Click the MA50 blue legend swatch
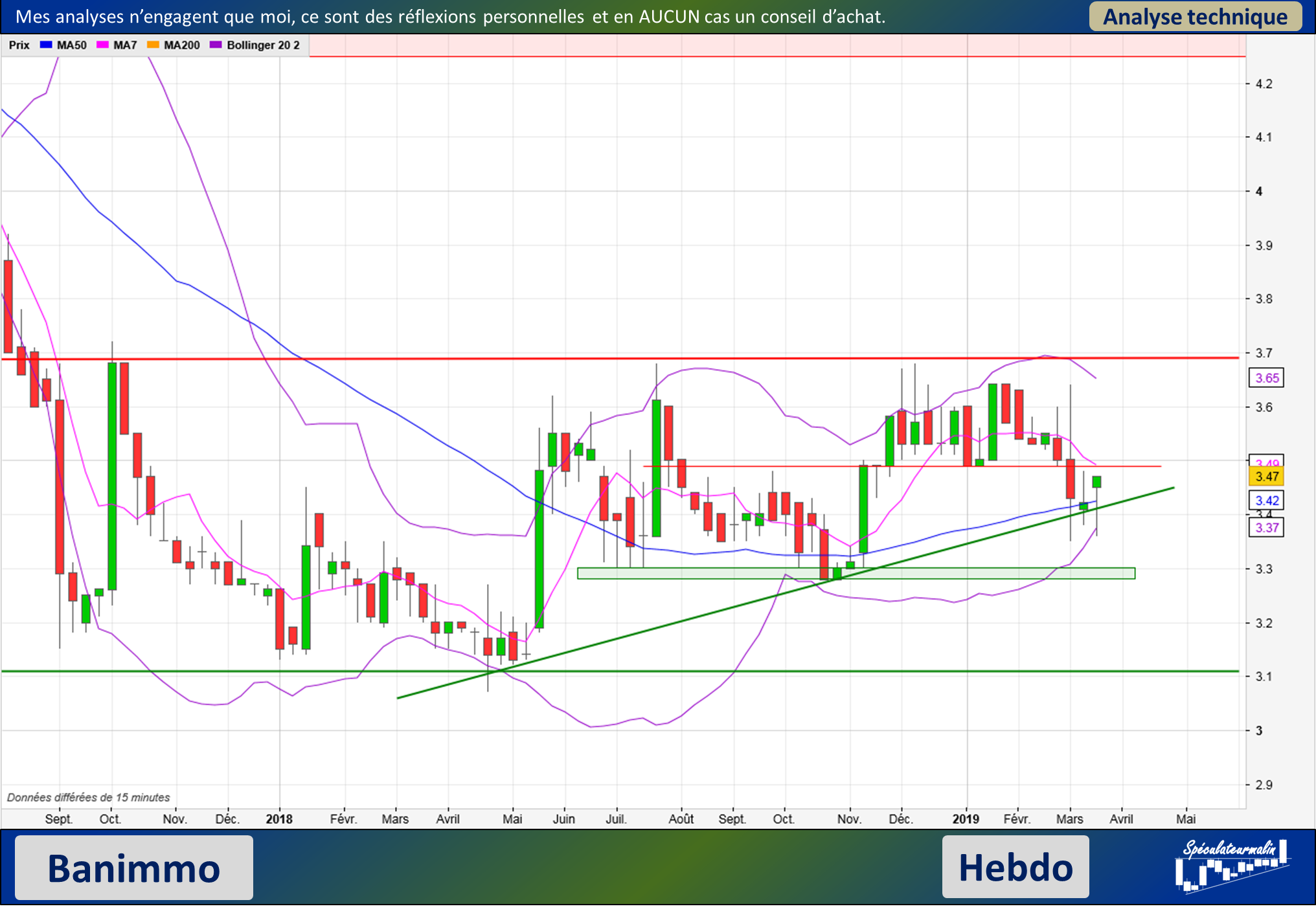 45,45
